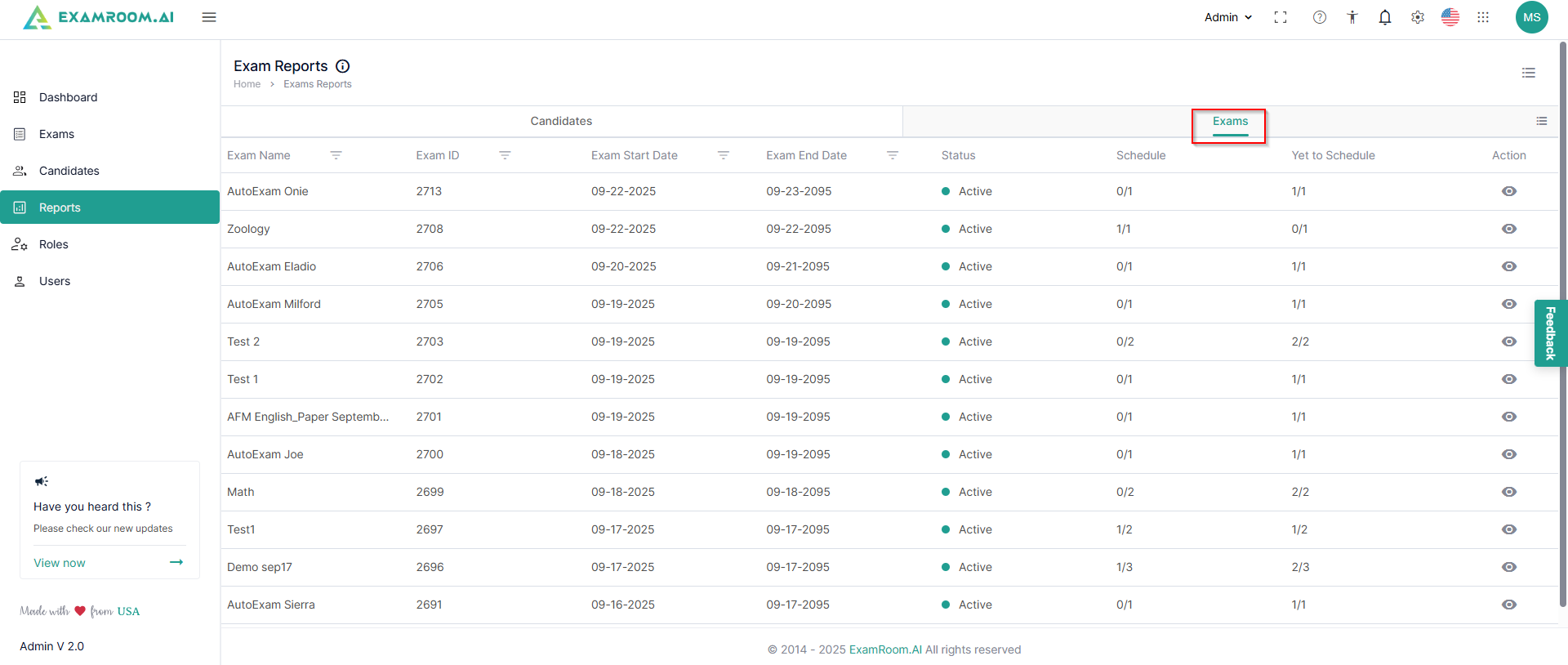This screenshot has width=1568, height=665.
Task: Open Users in the sidebar
Action: 110,281
